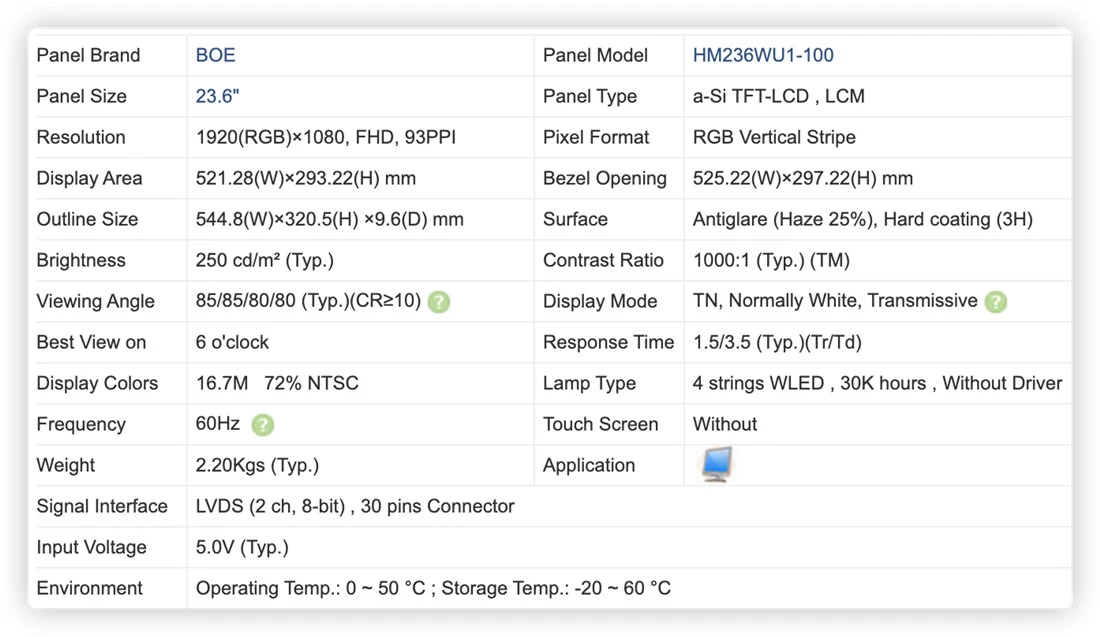This screenshot has height=637, width=1100.
Task: Select the Outline Size label
Action: pyautogui.click(x=87, y=220)
